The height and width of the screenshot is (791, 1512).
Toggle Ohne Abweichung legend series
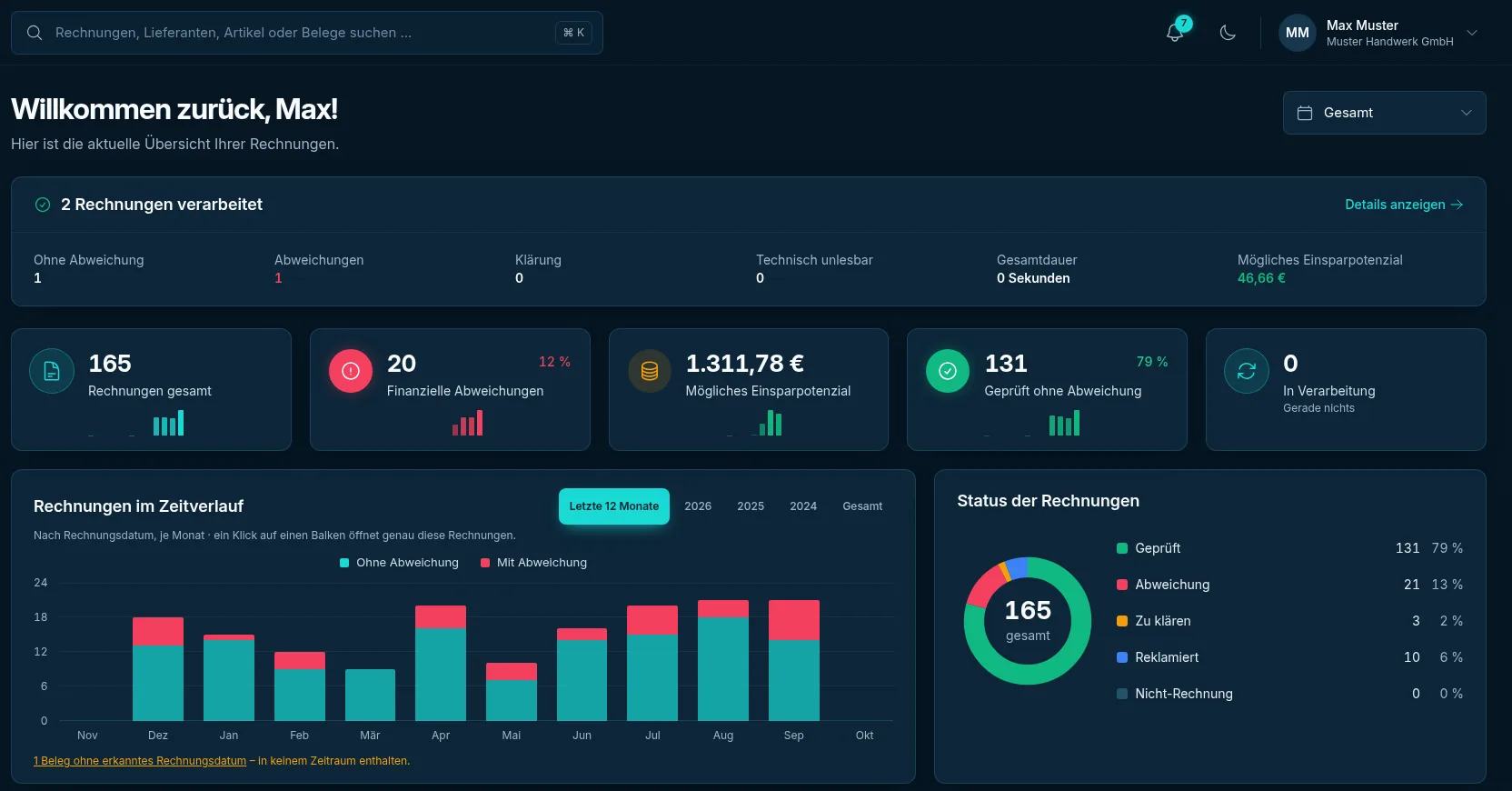coord(399,563)
